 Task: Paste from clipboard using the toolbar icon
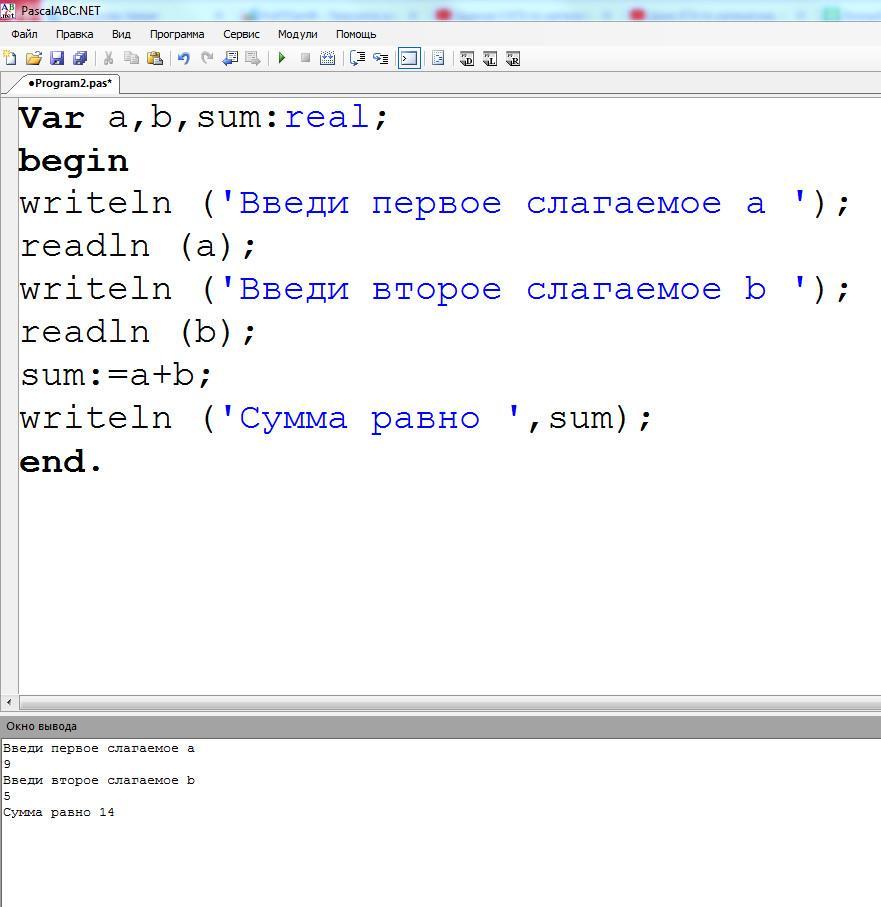pos(155,59)
